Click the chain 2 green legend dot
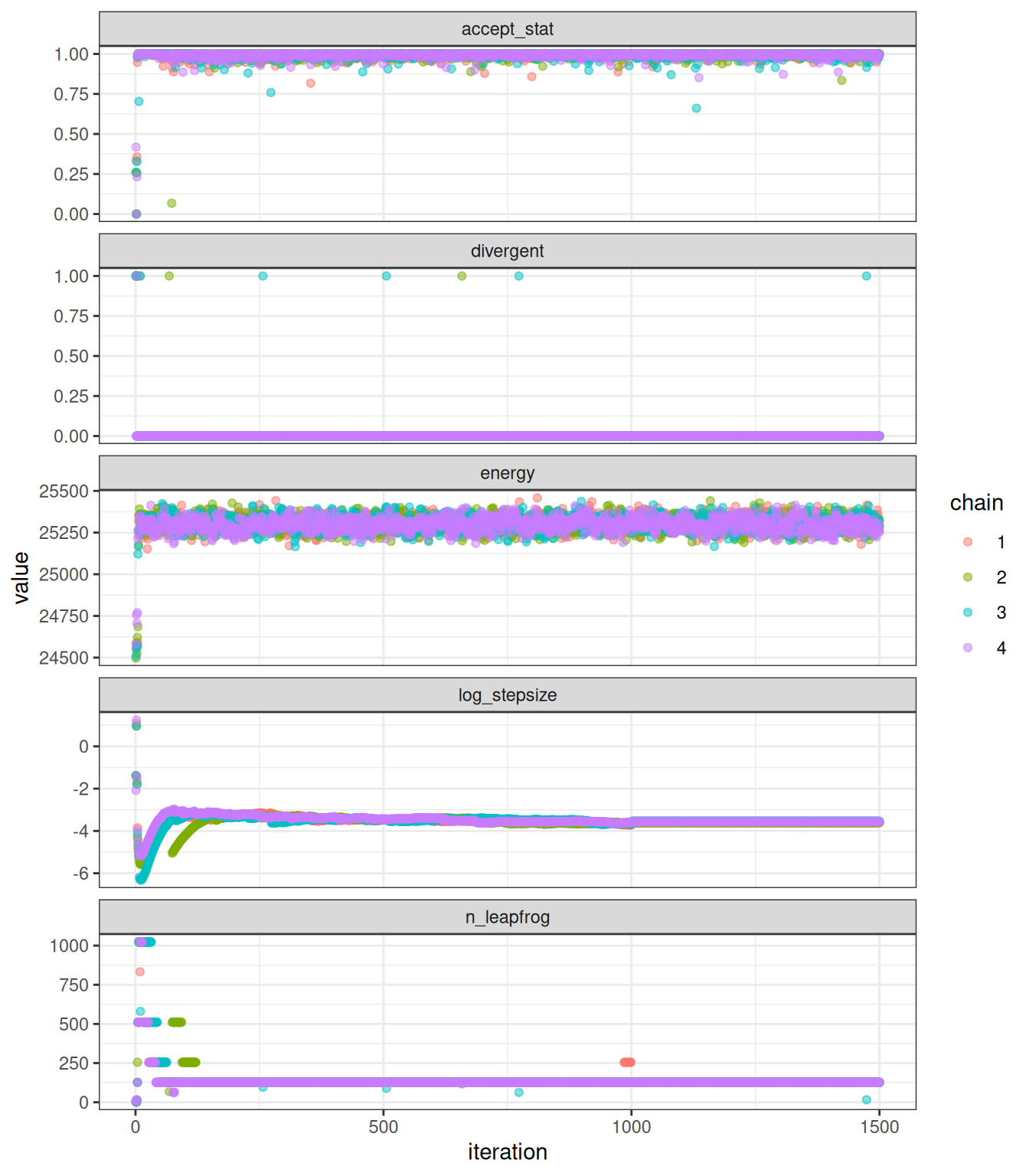This screenshot has height=1176, width=1029. [x=968, y=577]
